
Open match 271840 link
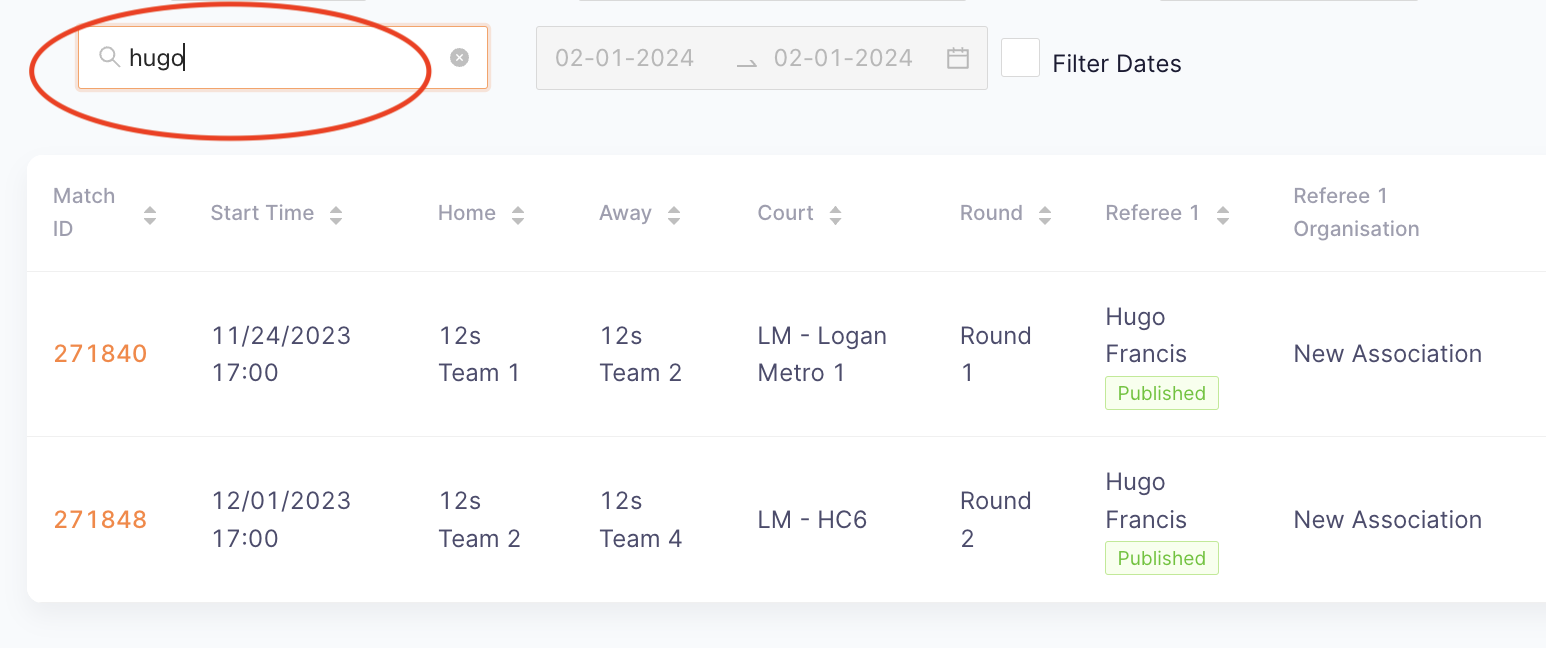click(x=100, y=354)
